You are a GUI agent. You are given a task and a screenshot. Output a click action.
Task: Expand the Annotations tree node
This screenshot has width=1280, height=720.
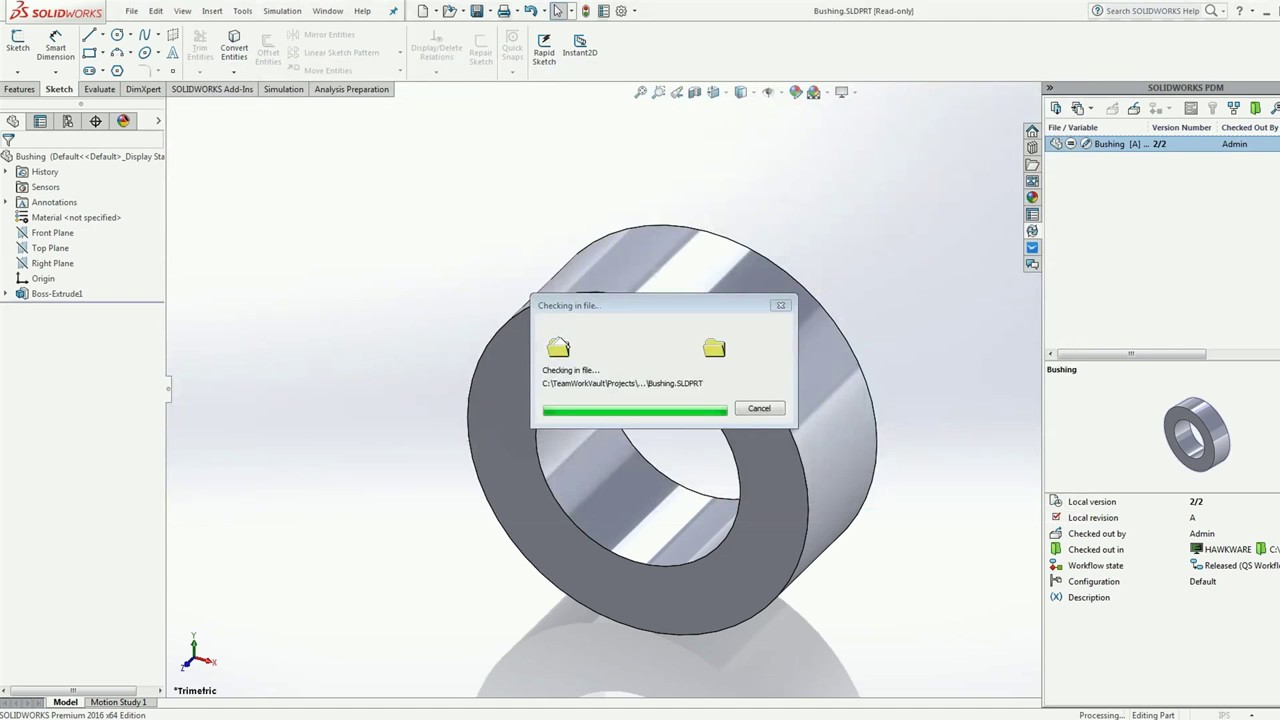coord(6,202)
